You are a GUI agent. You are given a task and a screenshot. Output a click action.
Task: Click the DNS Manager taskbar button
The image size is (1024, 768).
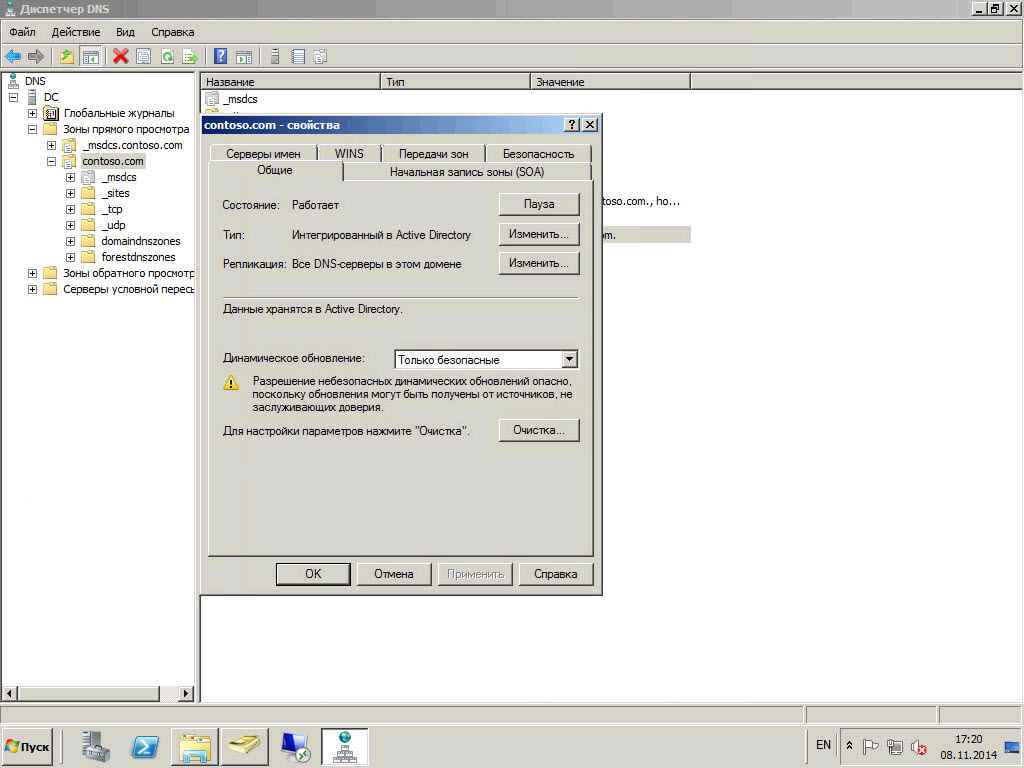pyautogui.click(x=345, y=746)
